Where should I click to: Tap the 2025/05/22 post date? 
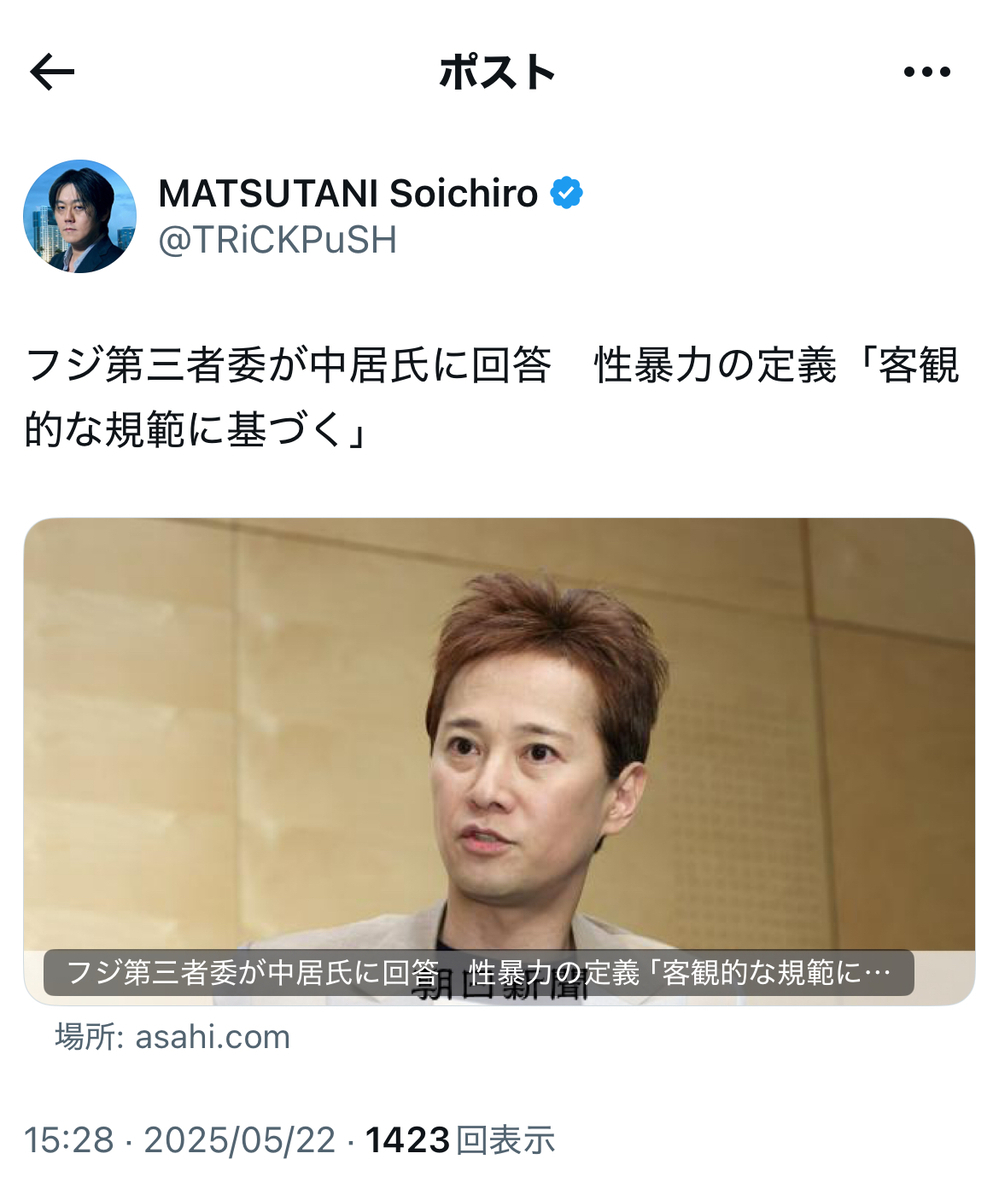(x=240, y=1140)
